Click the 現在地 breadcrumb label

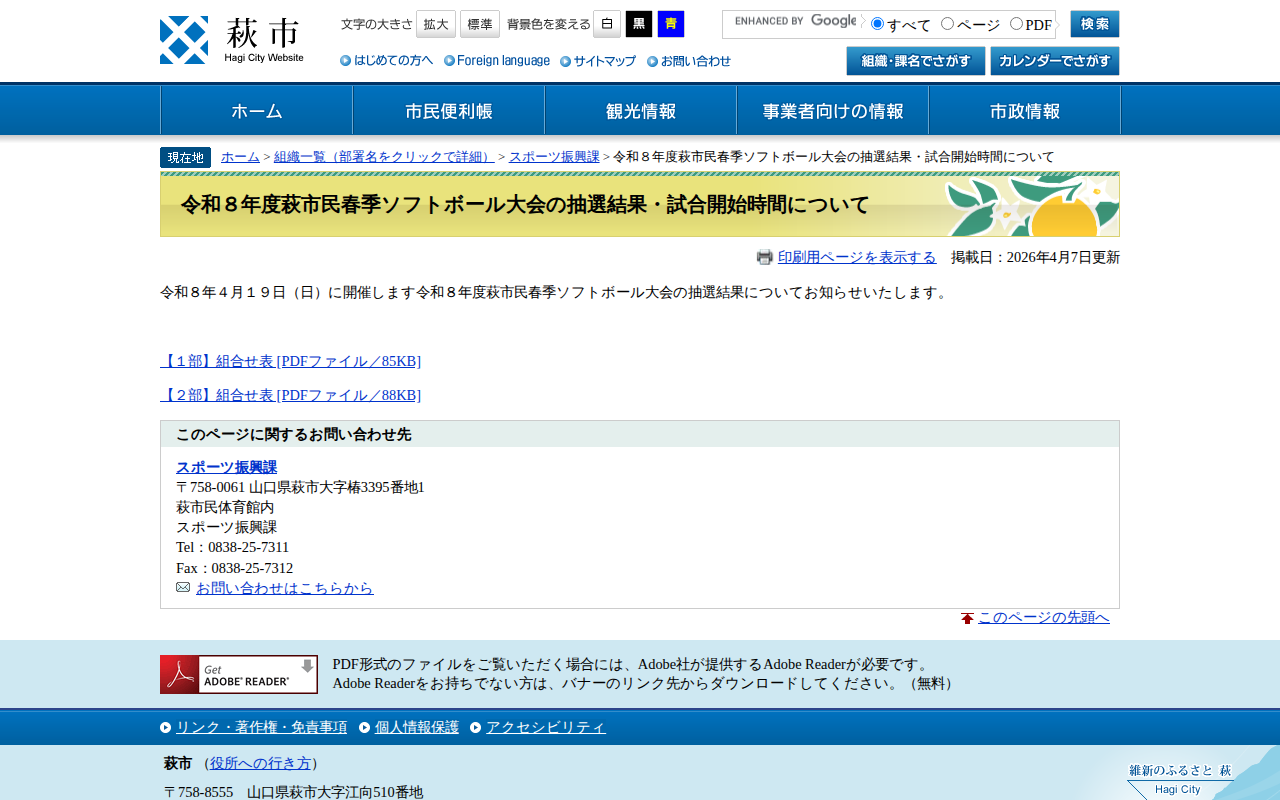pos(185,157)
